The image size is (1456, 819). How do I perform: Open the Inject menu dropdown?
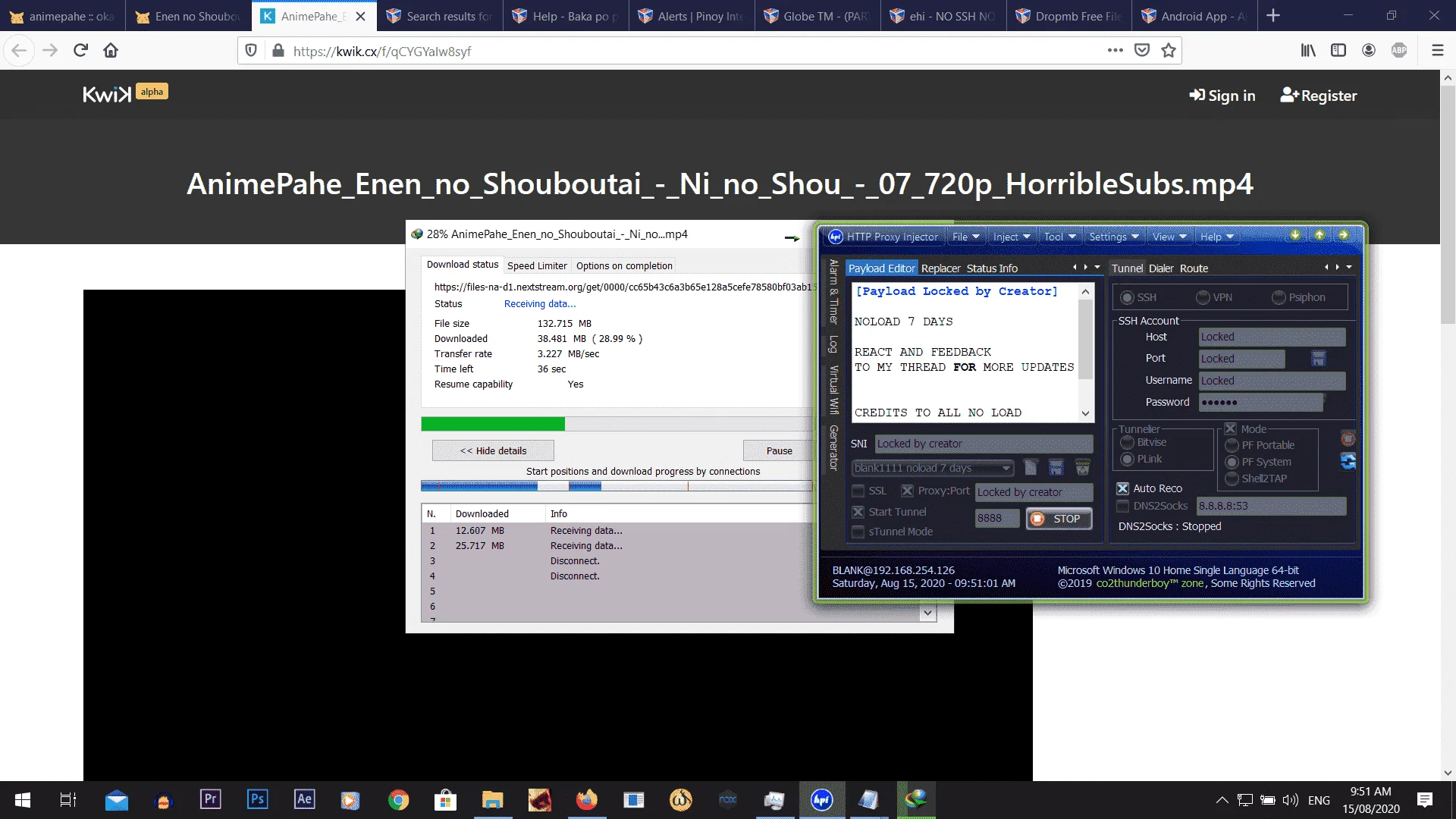click(1012, 237)
